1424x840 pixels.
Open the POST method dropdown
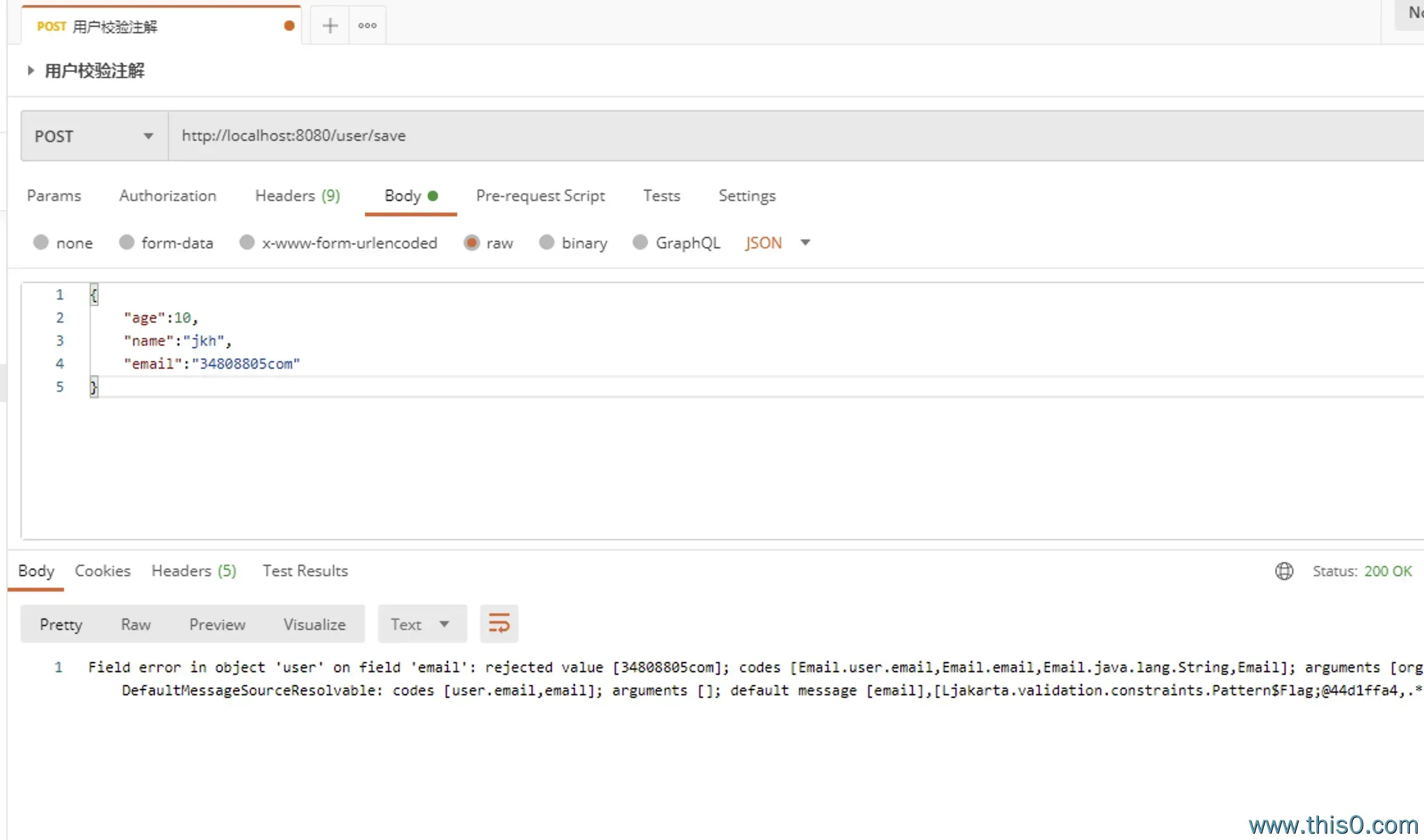coord(94,136)
